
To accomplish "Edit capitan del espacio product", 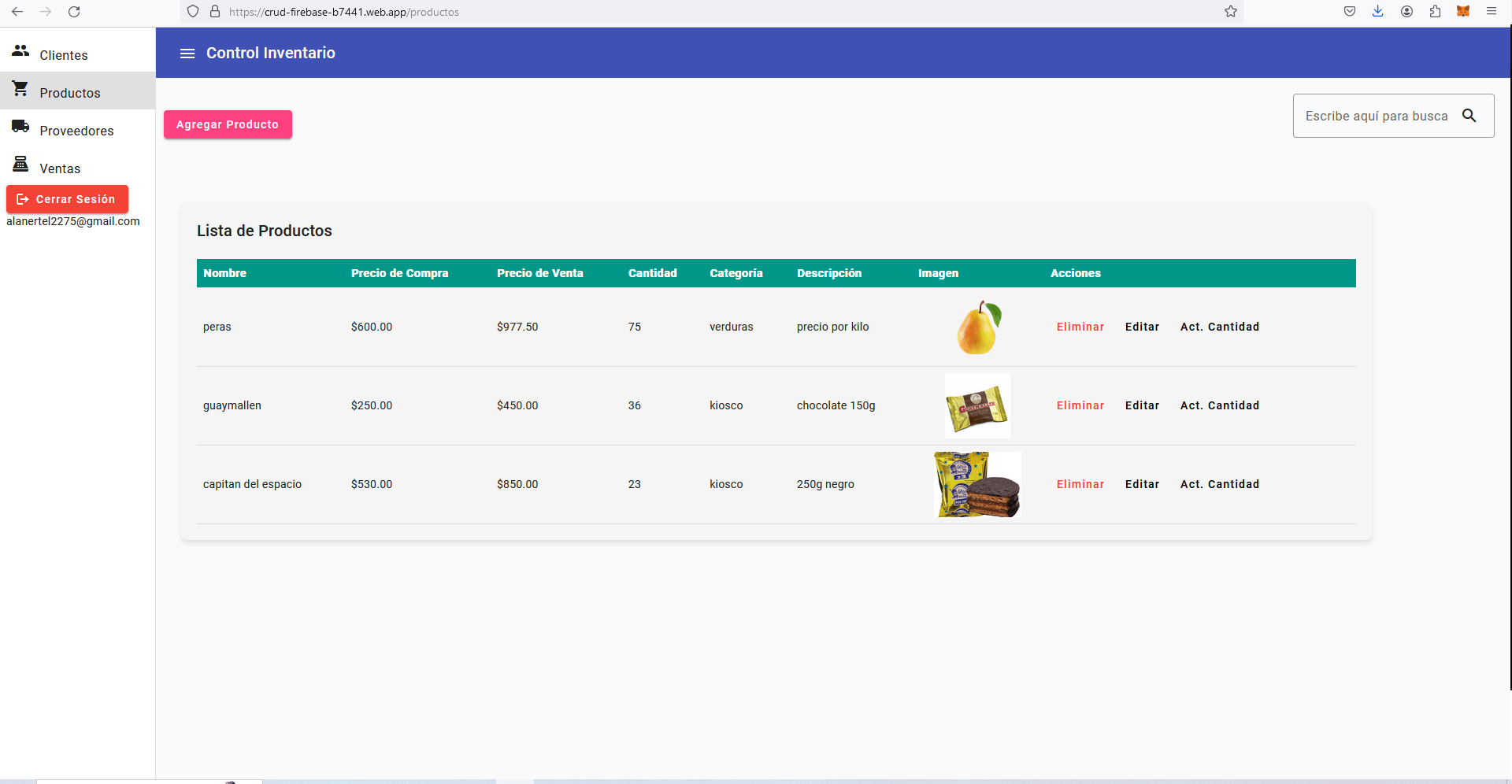I will [1142, 484].
